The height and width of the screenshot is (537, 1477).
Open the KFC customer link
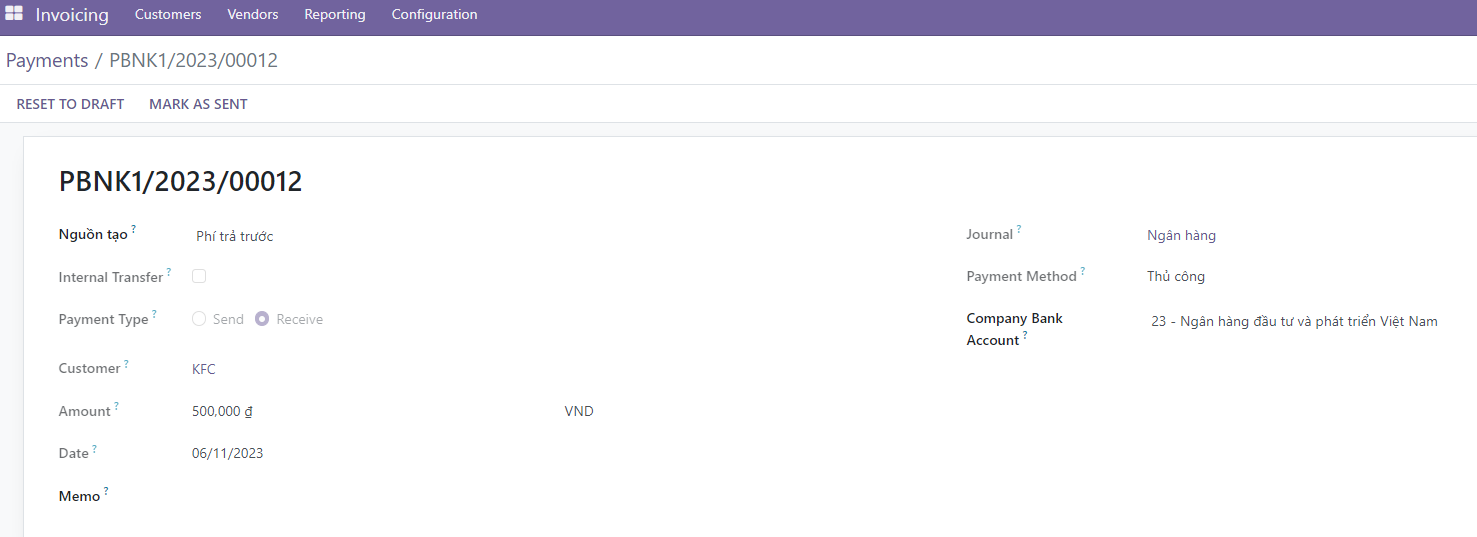coord(204,369)
